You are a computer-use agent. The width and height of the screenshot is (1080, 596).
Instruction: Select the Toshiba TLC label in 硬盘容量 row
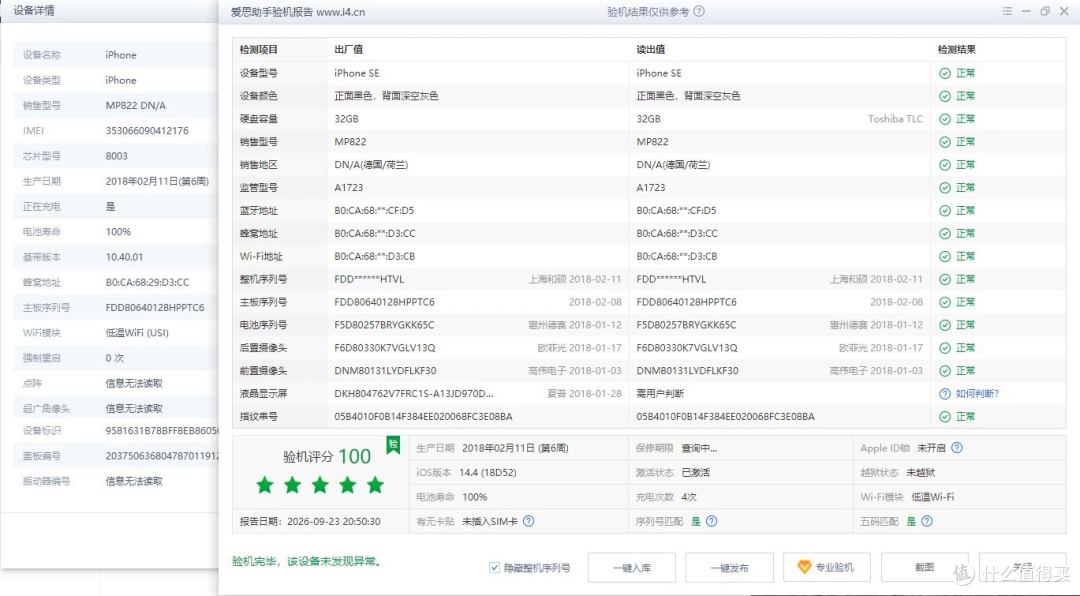(x=895, y=119)
